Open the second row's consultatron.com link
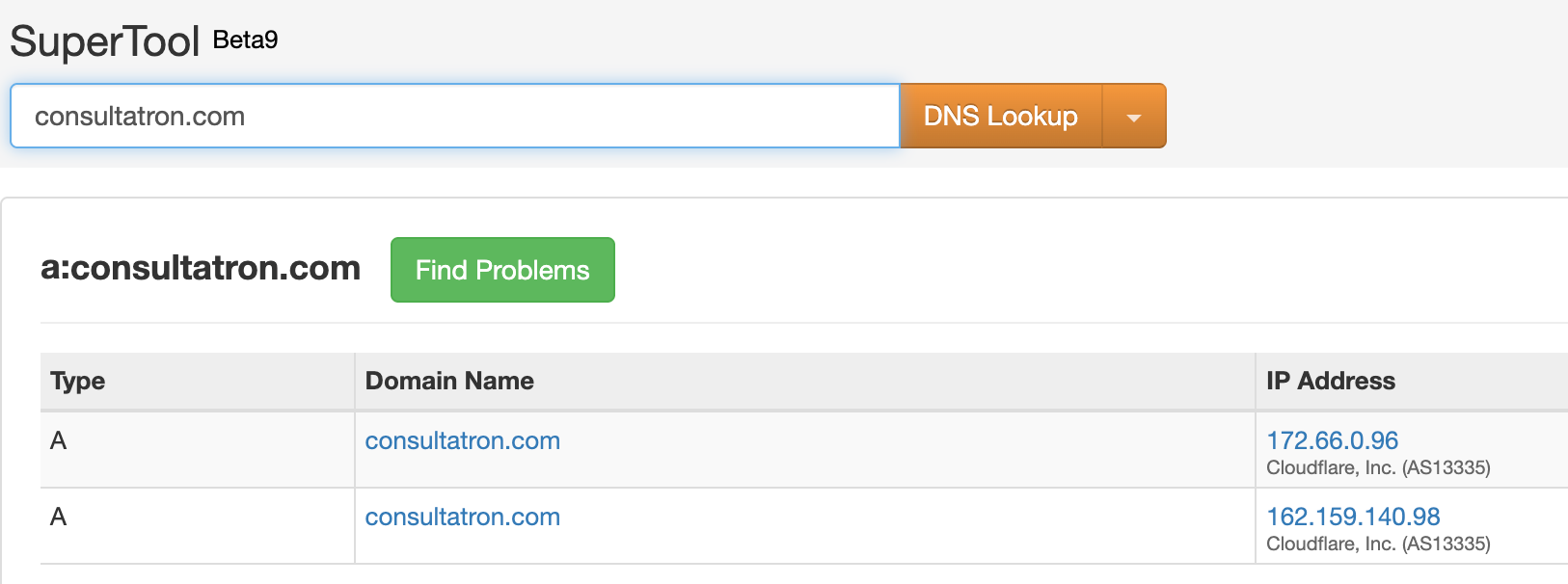This screenshot has width=1568, height=584. (462, 517)
